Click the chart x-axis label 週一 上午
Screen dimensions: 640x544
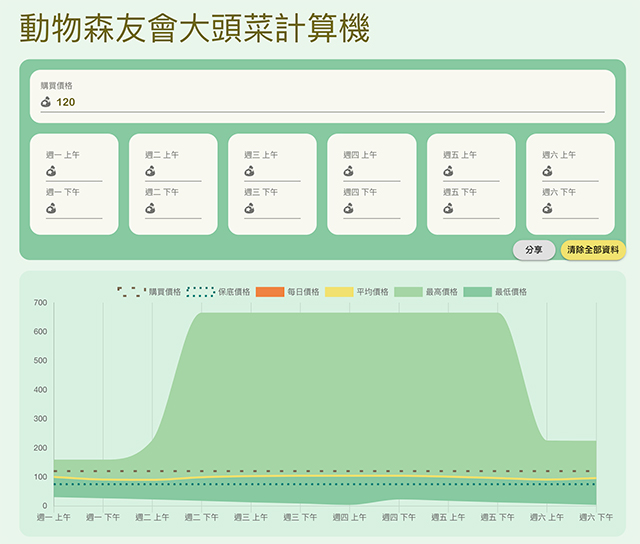53,517
